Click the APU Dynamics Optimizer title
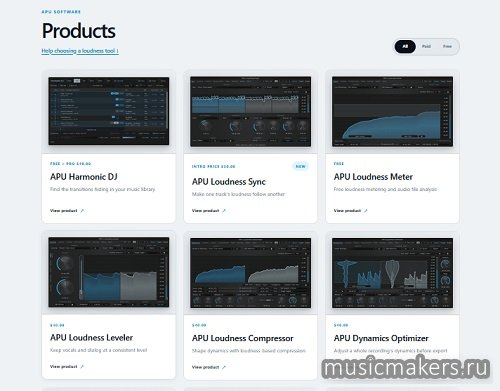 pyautogui.click(x=381, y=338)
